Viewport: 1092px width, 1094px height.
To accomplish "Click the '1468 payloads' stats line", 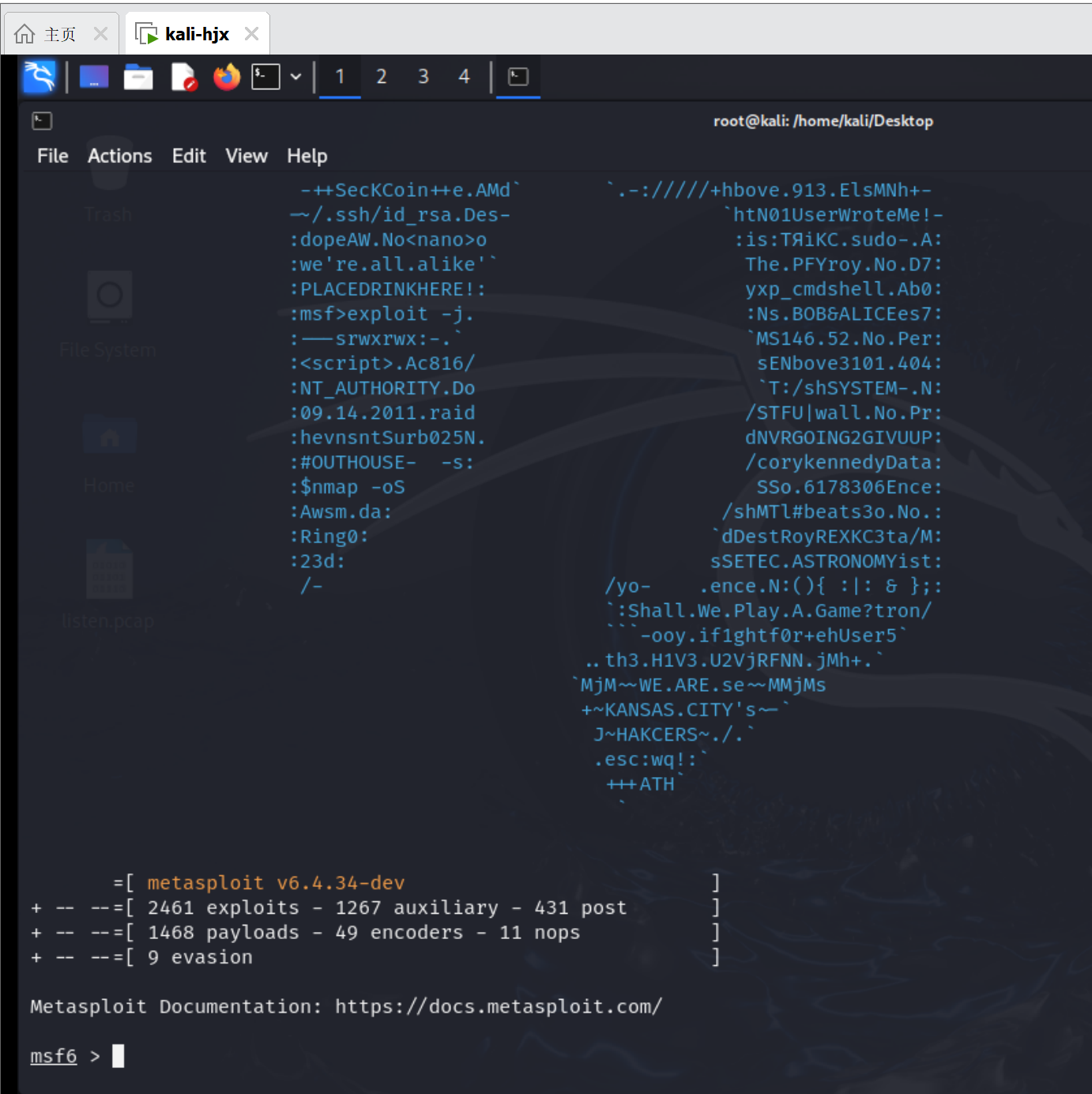I will click(363, 933).
